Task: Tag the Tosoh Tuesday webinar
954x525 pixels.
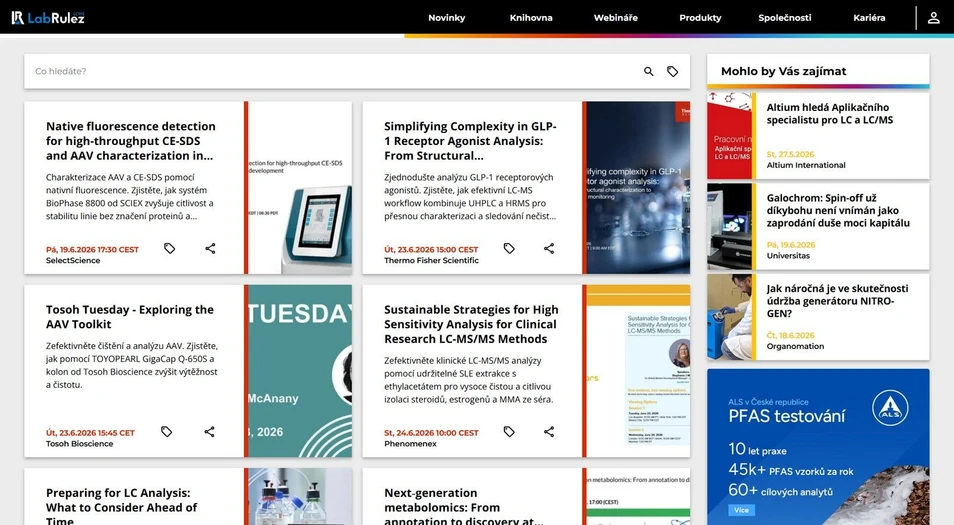Action: (166, 431)
